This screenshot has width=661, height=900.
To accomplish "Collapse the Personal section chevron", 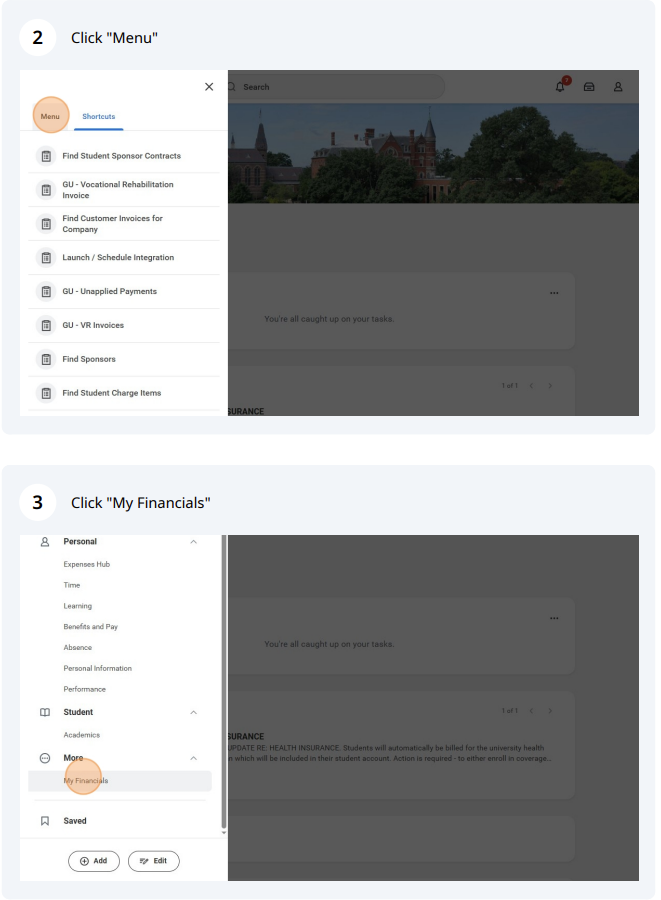I will (x=193, y=542).
